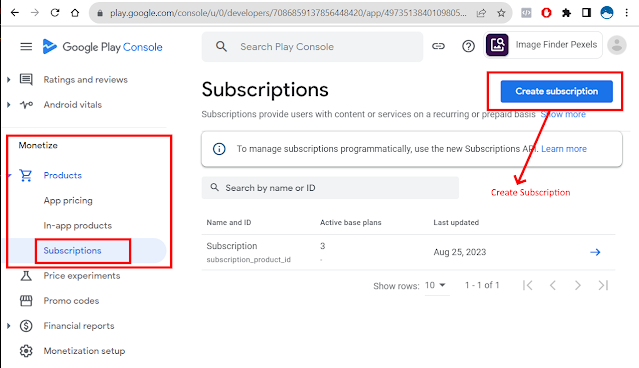Click the Search Play Console box
Screen dimensions: 639x368
pos(312,47)
